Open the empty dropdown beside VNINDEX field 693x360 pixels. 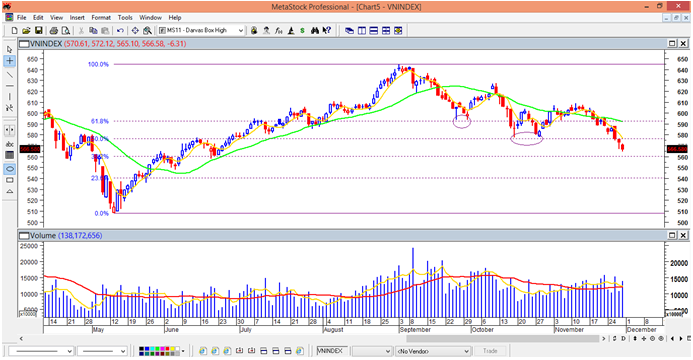pos(372,351)
